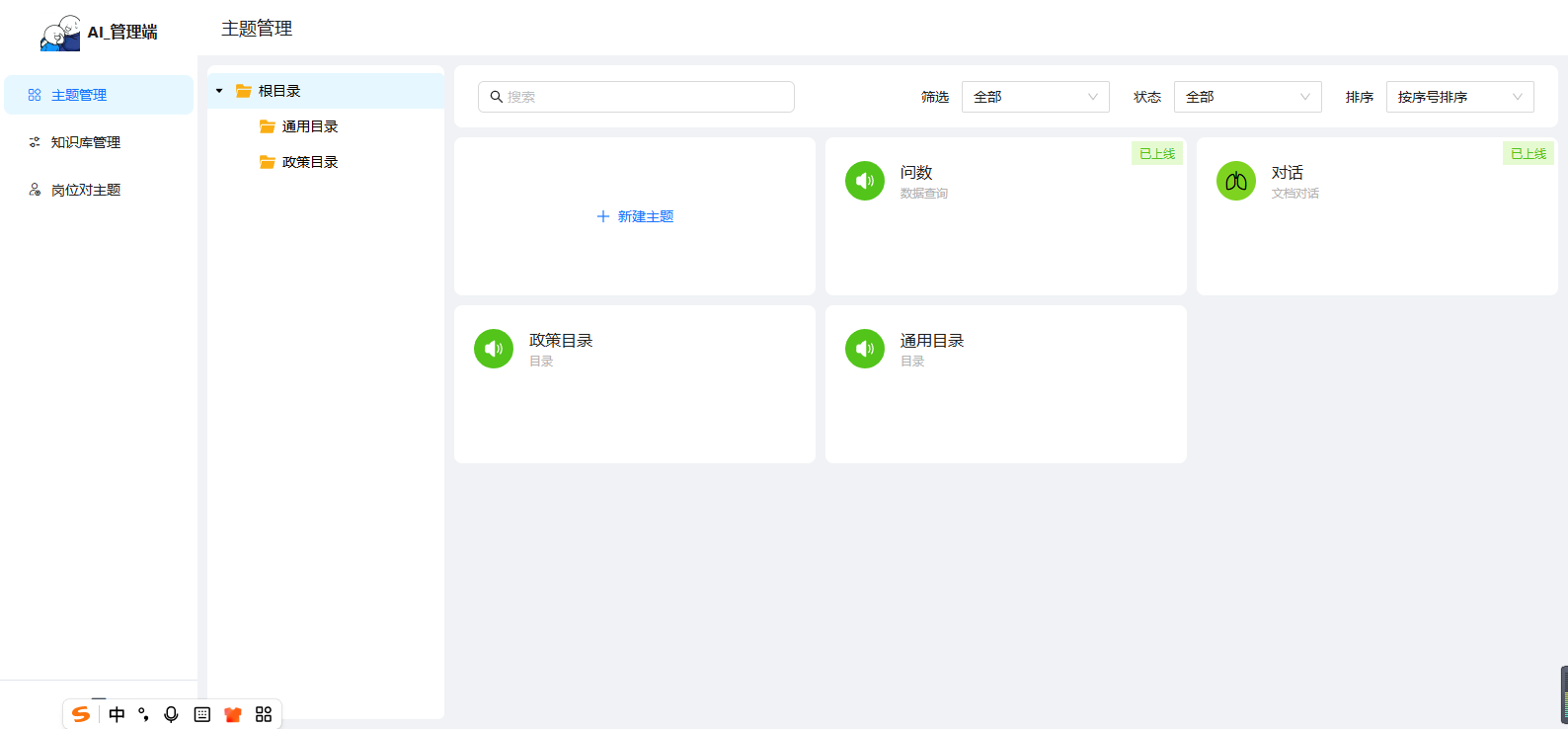This screenshot has height=729, width=1568.
Task: Collapse the 根目录 tree arrow
Action: coord(219,91)
